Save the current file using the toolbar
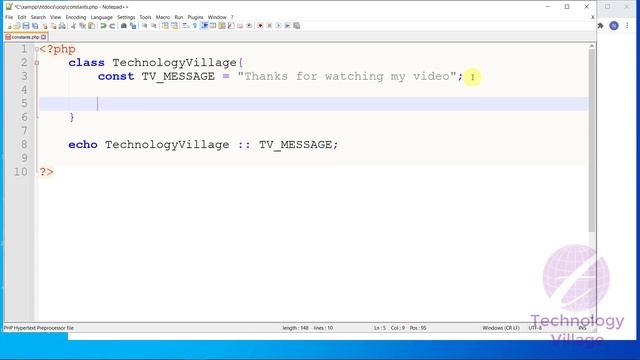This screenshot has width=640, height=360. point(26,26)
